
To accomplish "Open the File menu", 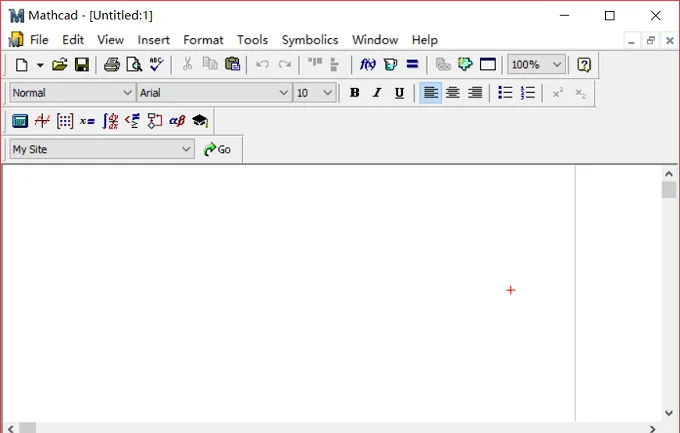I will pos(39,40).
